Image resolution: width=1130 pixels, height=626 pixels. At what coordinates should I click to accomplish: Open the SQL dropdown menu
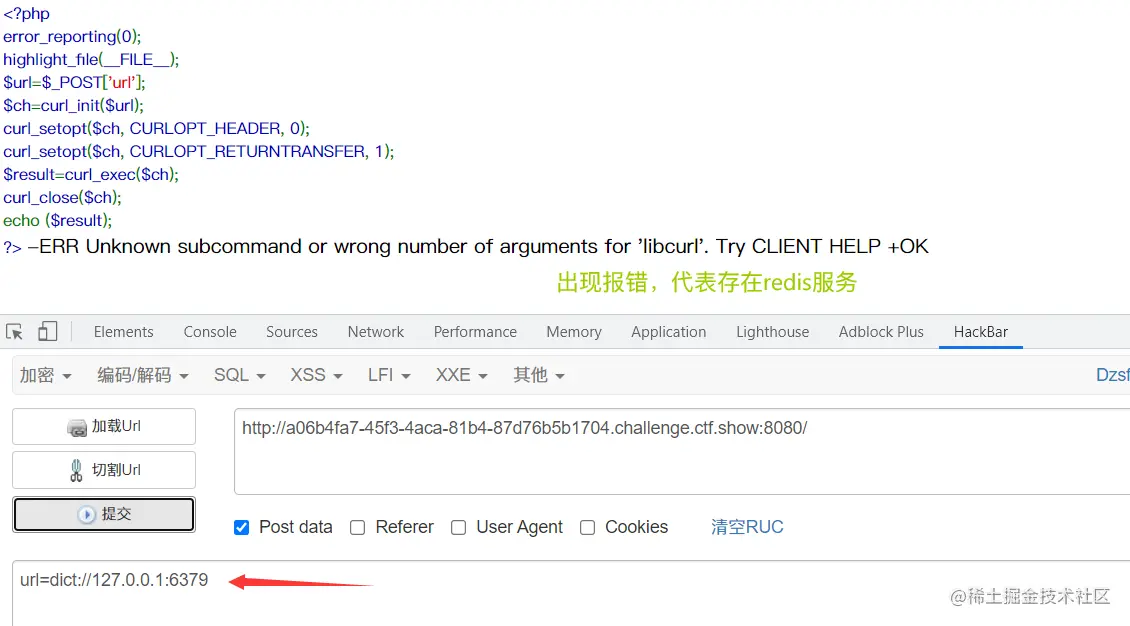[240, 375]
